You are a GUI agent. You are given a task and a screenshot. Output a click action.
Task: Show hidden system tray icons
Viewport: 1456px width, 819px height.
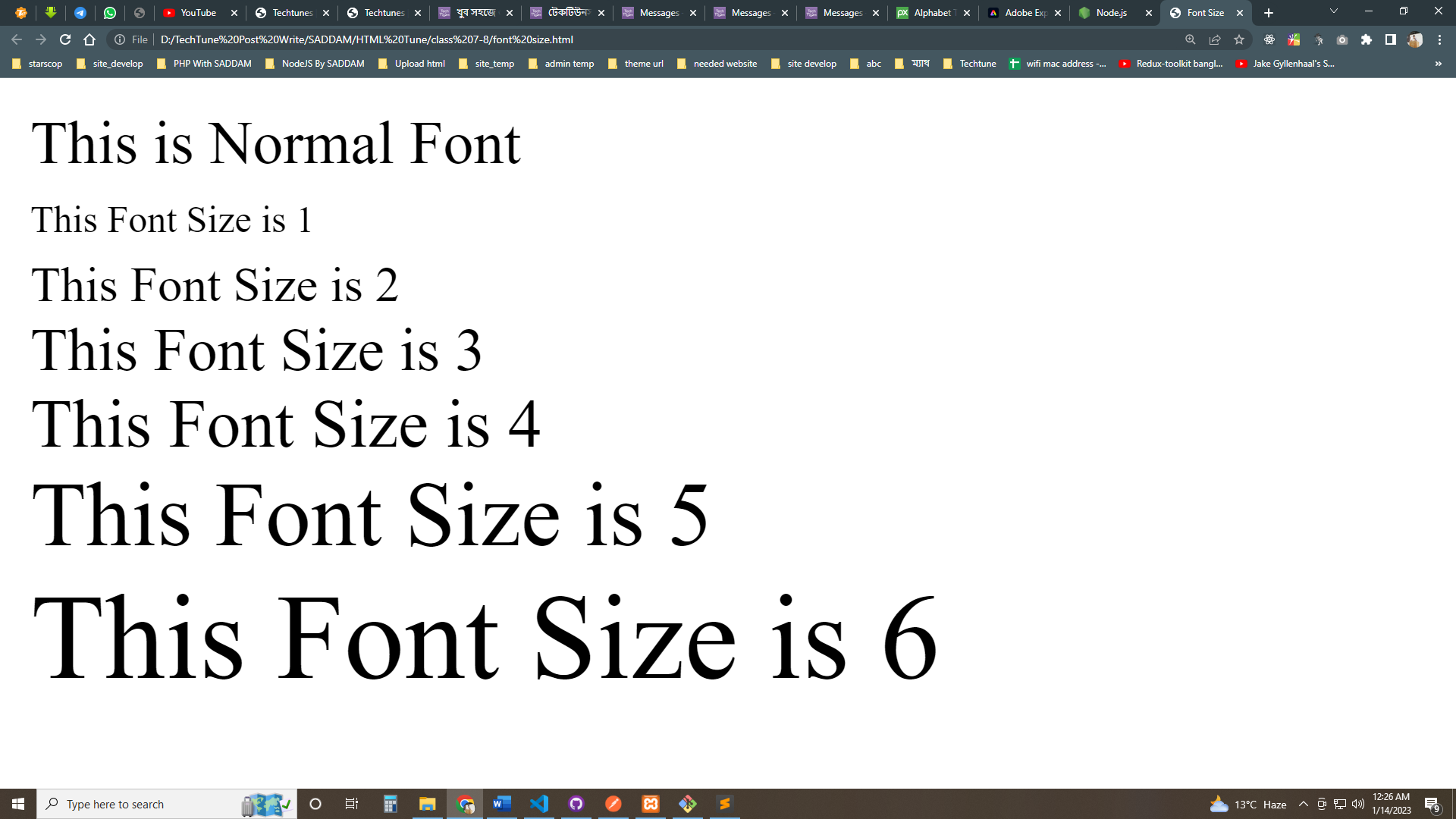[1303, 804]
